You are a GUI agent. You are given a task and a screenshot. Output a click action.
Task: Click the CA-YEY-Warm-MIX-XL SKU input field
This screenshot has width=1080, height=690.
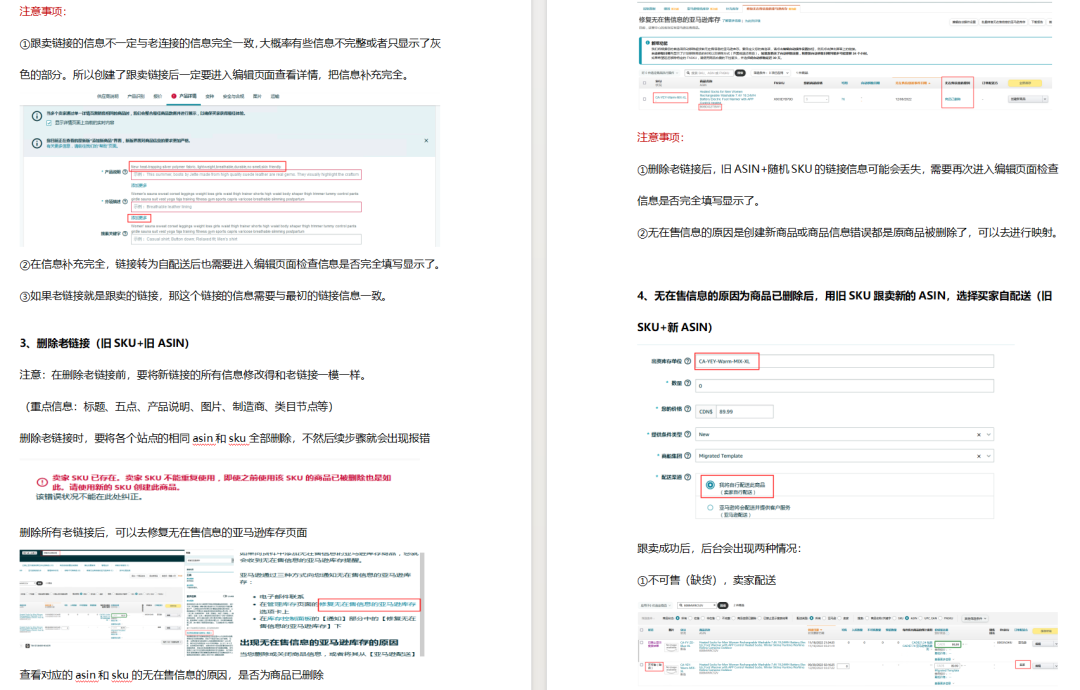pos(728,361)
